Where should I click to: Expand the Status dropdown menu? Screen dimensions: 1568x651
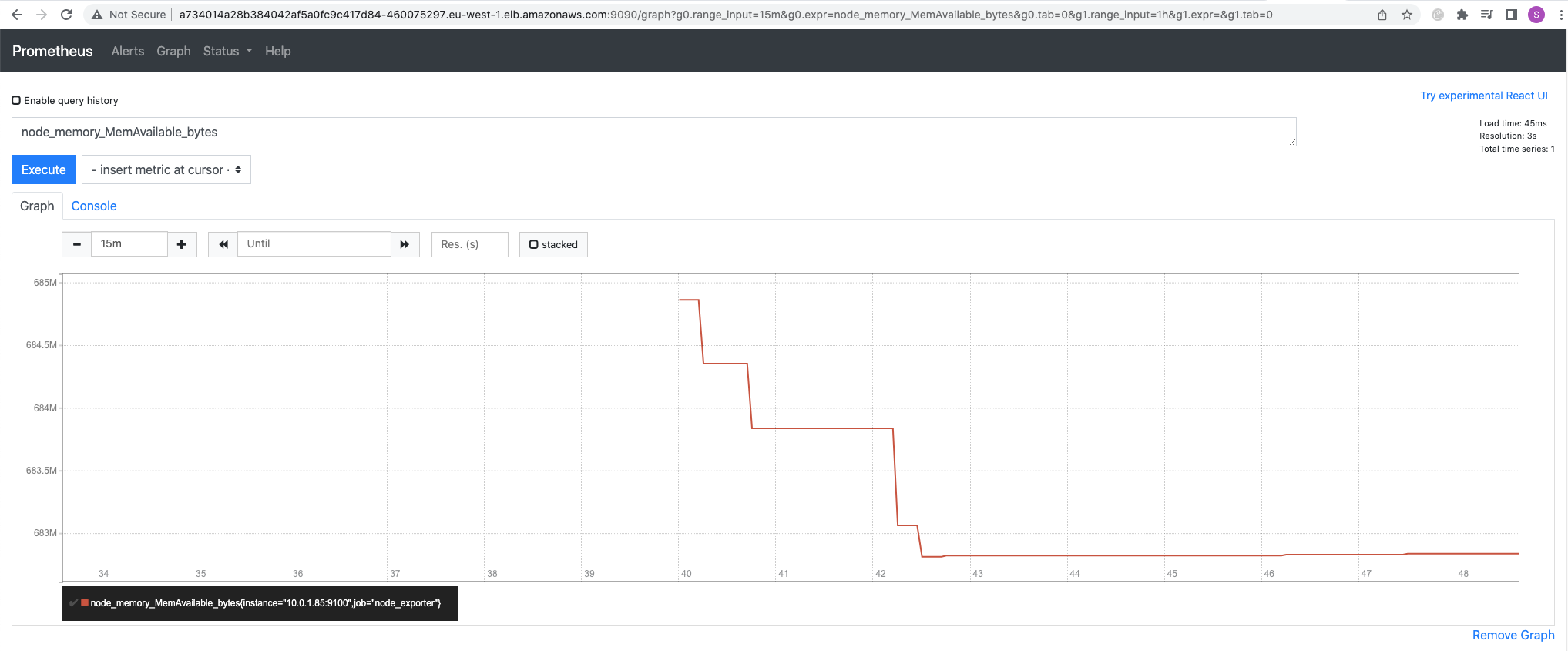[x=227, y=51]
